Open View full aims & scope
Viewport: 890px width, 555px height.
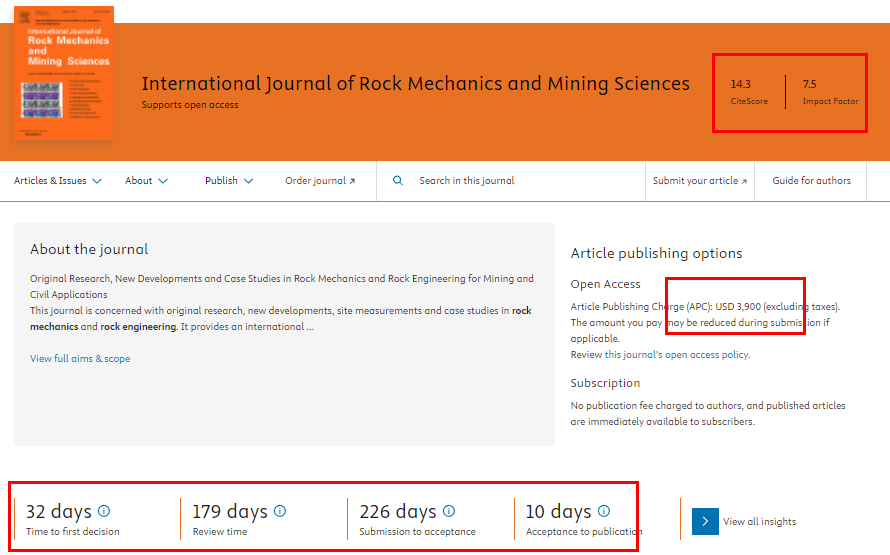tap(80, 358)
